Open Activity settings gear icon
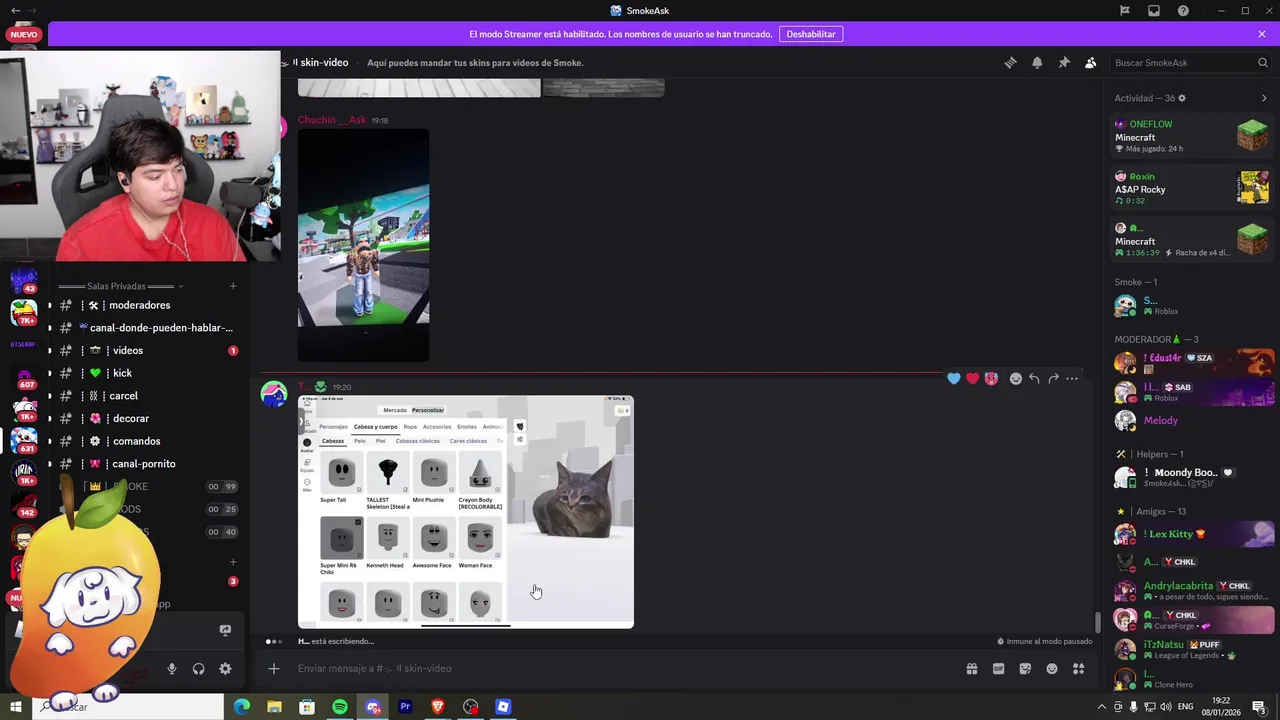Viewport: 1280px width, 720px height. [x=1182, y=98]
